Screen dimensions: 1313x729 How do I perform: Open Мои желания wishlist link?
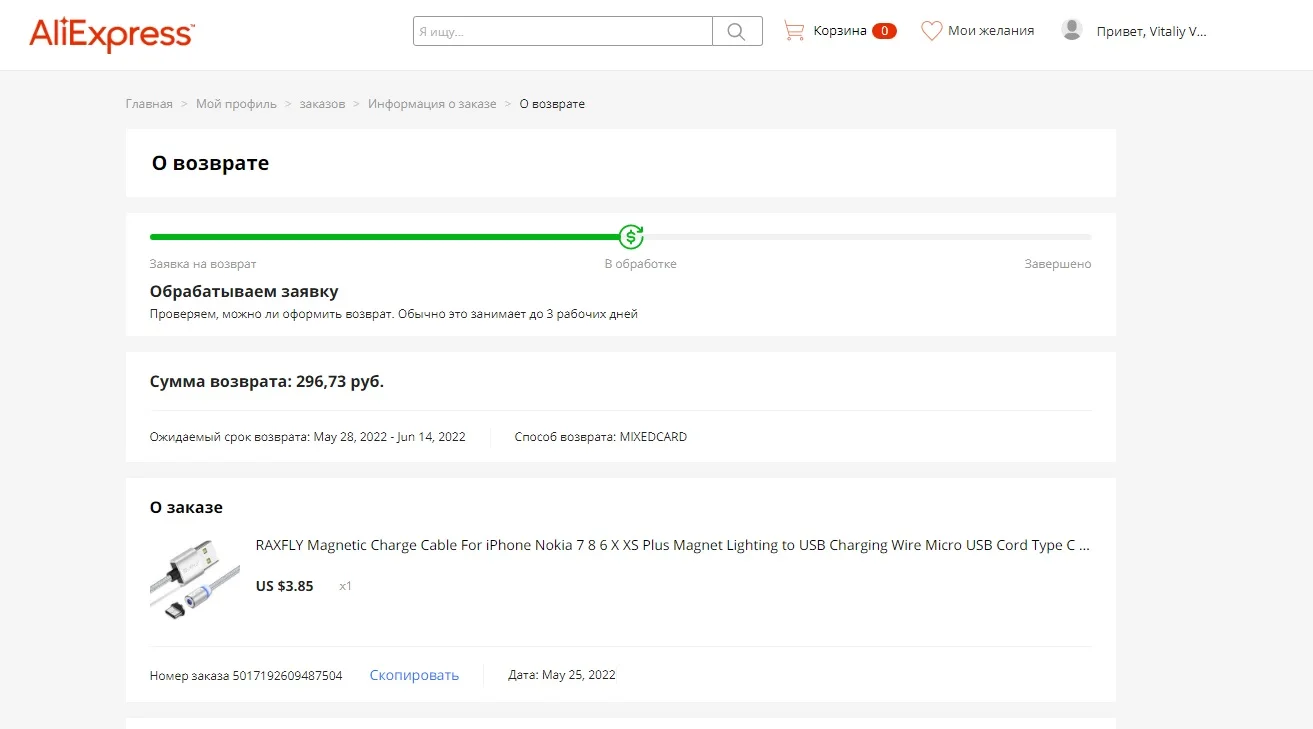pyautogui.click(x=991, y=31)
